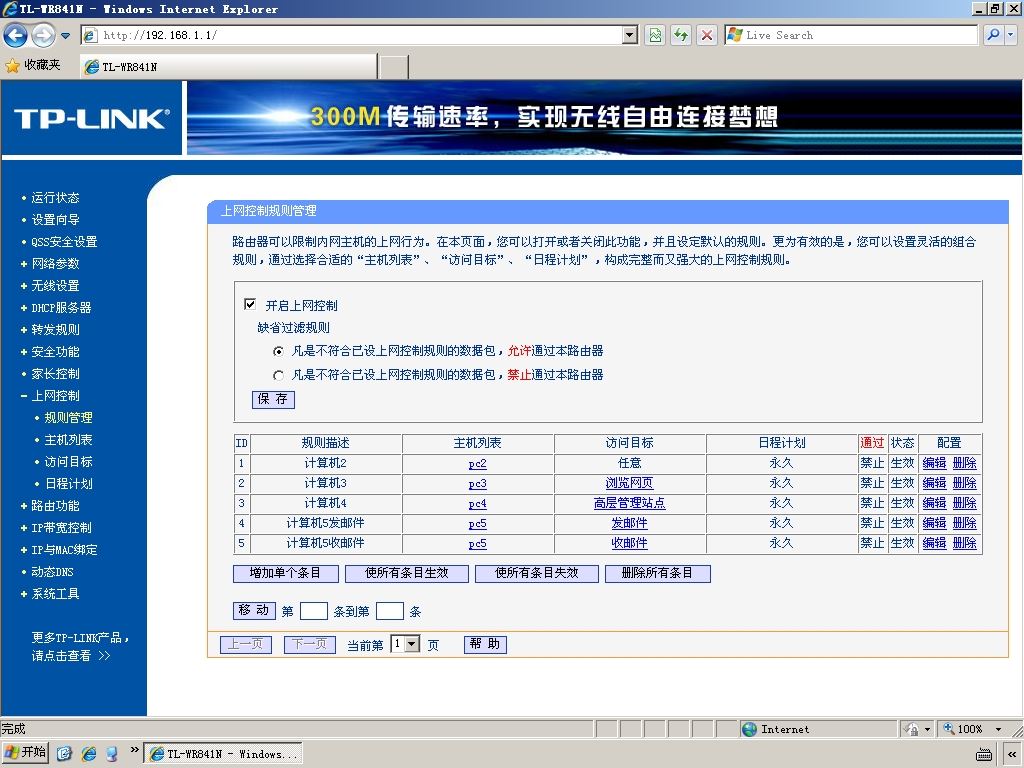Open the Windows 开始 start button
The width and height of the screenshot is (1024, 768).
pyautogui.click(x=26, y=753)
